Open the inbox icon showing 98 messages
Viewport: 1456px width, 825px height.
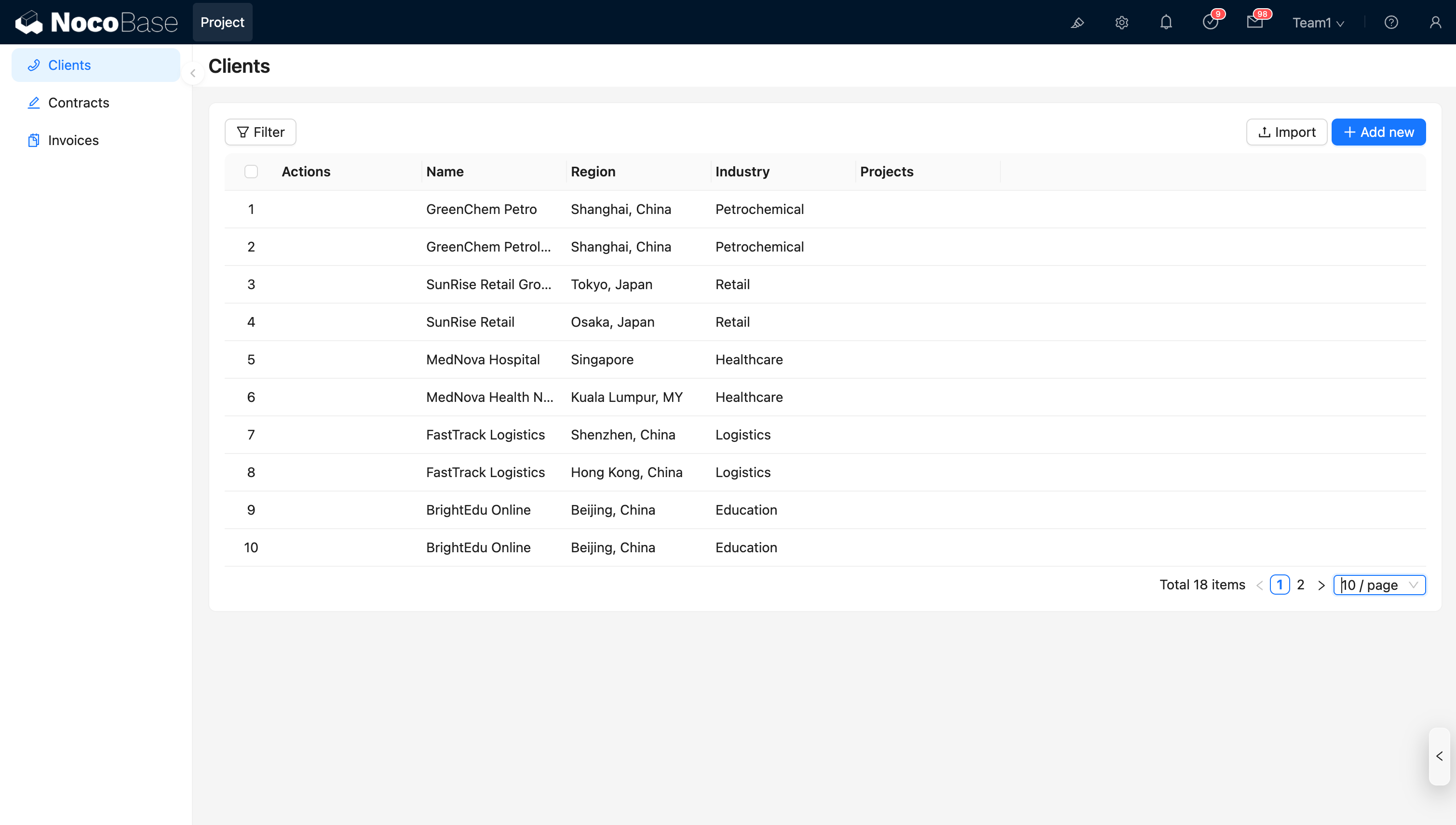(x=1255, y=23)
